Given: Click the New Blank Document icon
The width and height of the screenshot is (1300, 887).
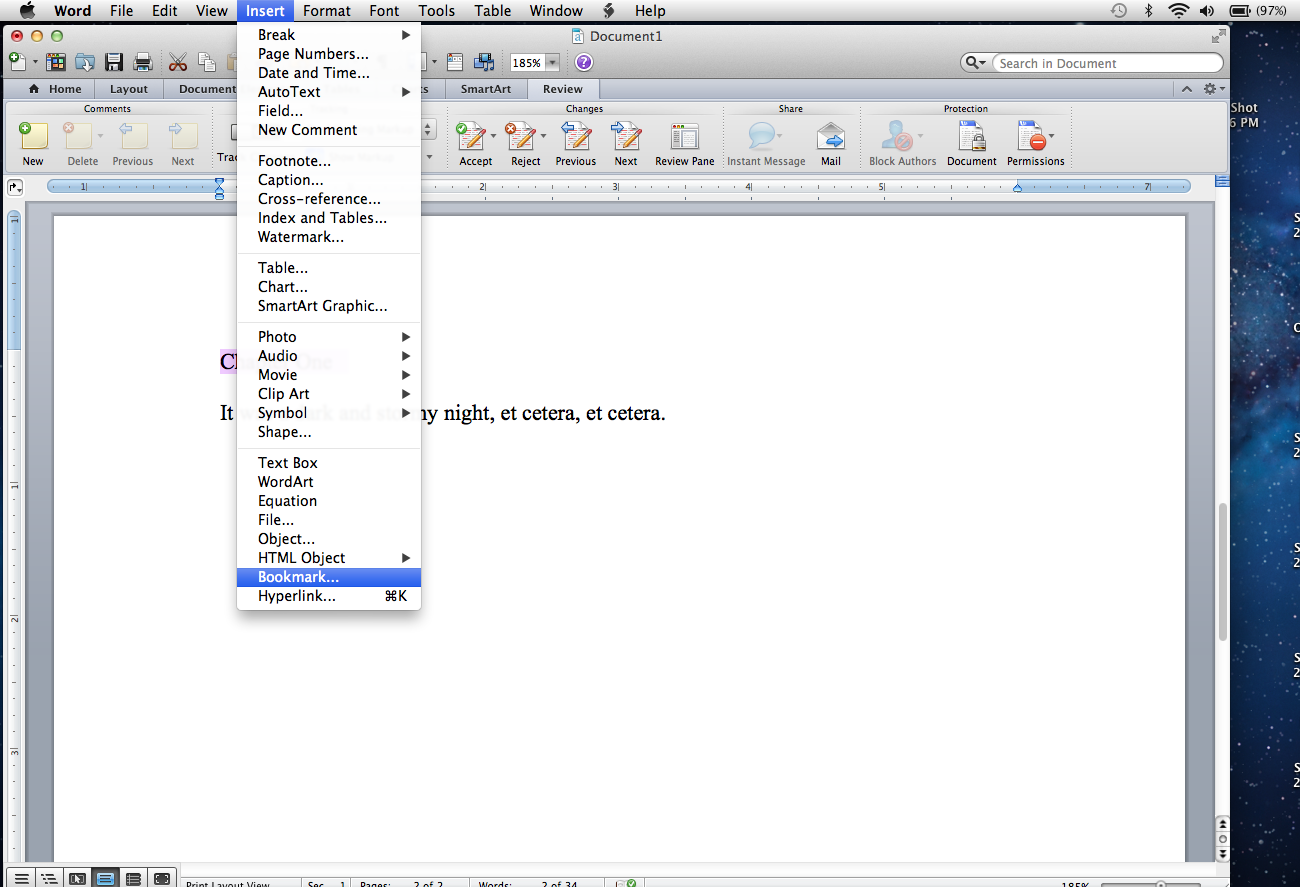Looking at the screenshot, I should click(18, 62).
